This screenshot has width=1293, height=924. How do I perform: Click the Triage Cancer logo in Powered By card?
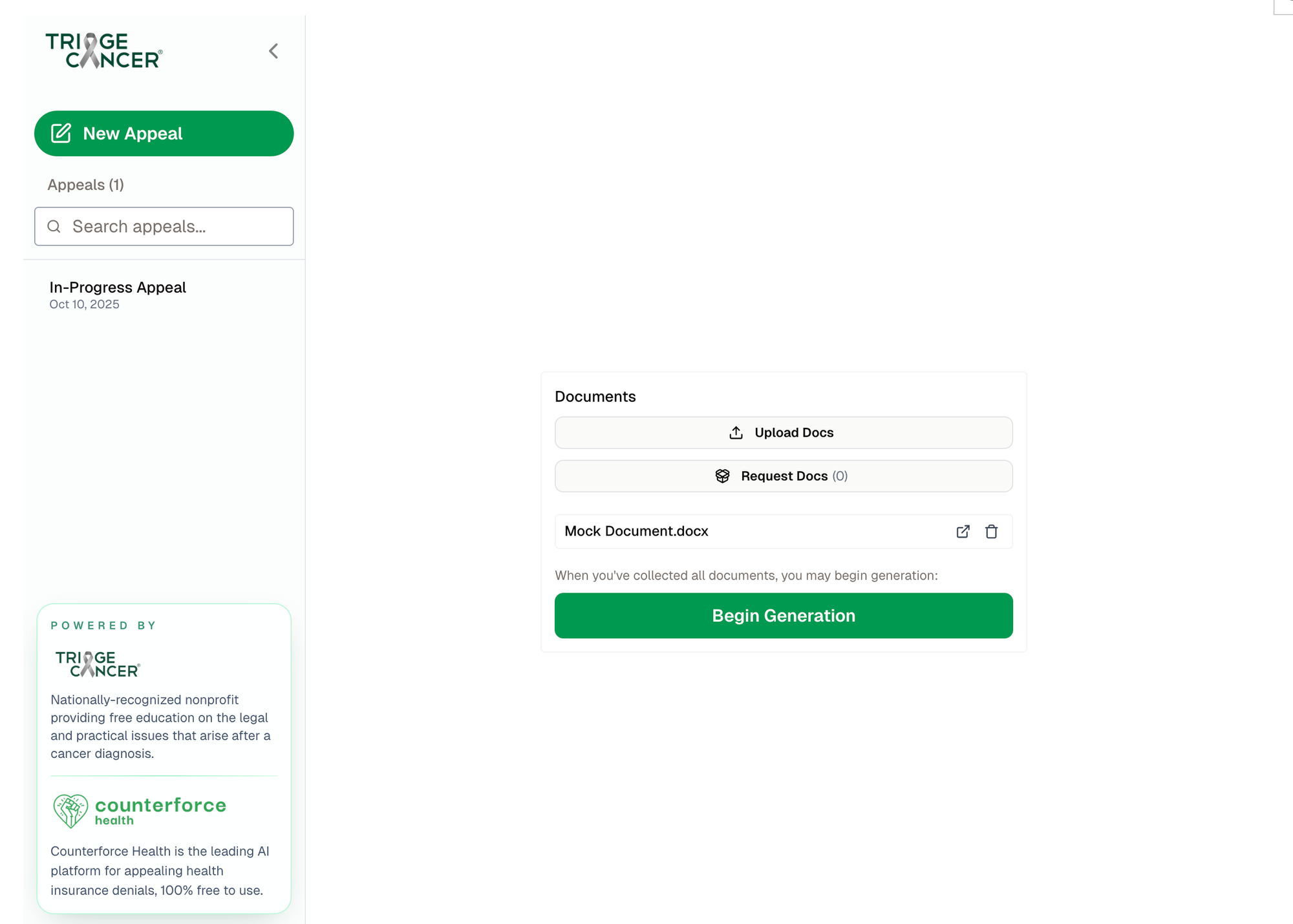tap(98, 664)
